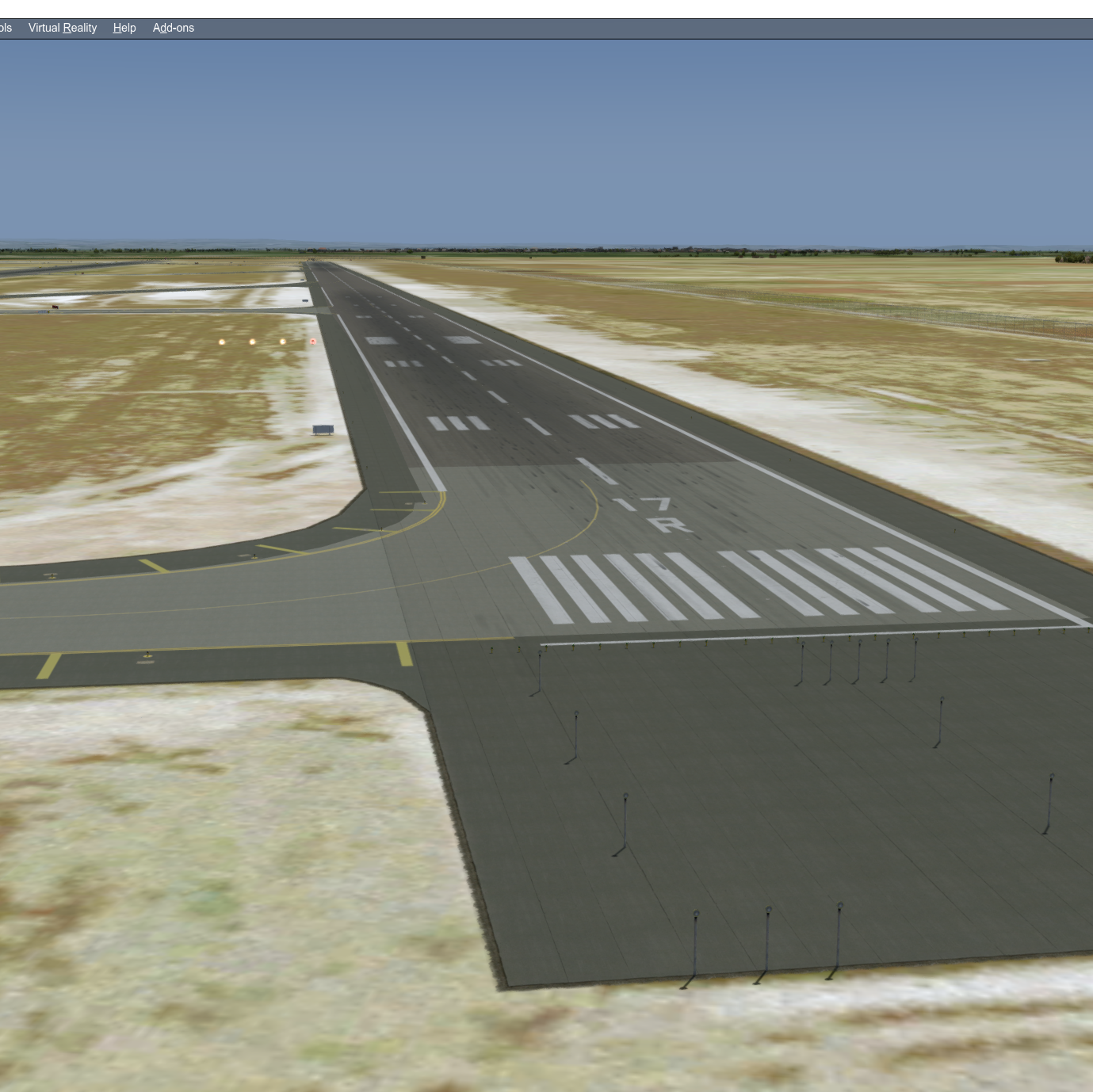
Task: Click the left triple-bar touchdown zone marking
Action: pos(458,423)
